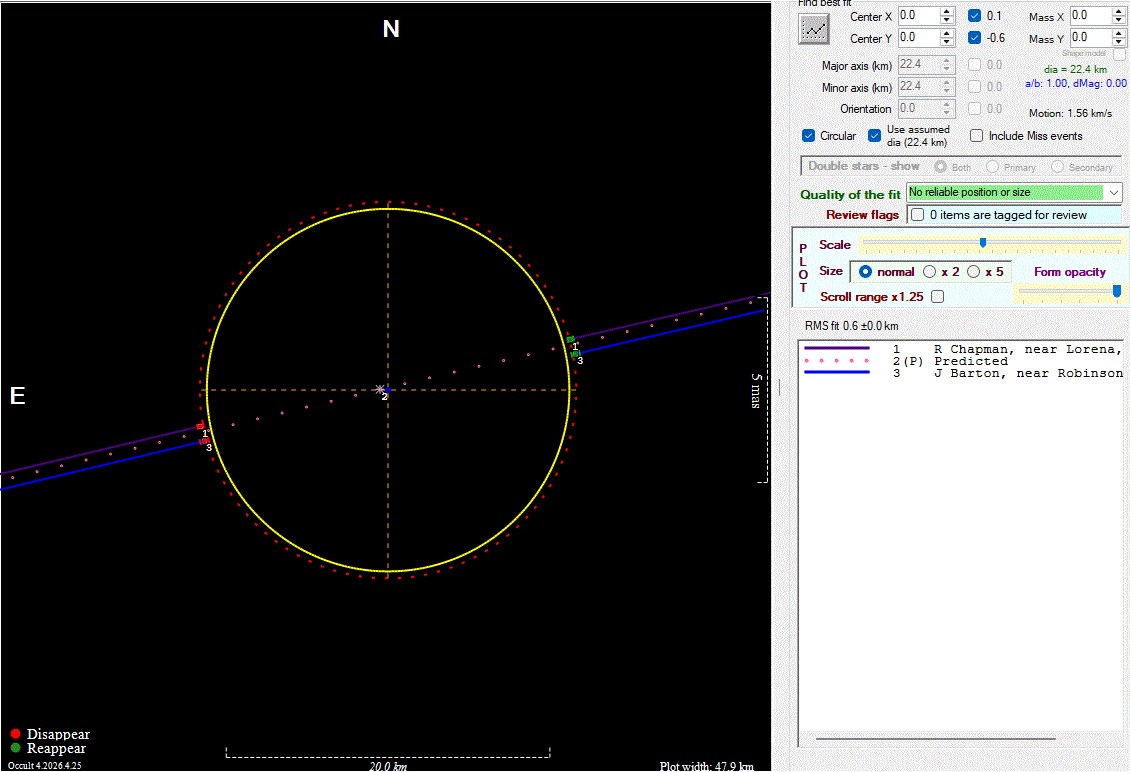1130x772 pixels.
Task: Click the 20.0 km scale bar label
Action: (x=388, y=766)
